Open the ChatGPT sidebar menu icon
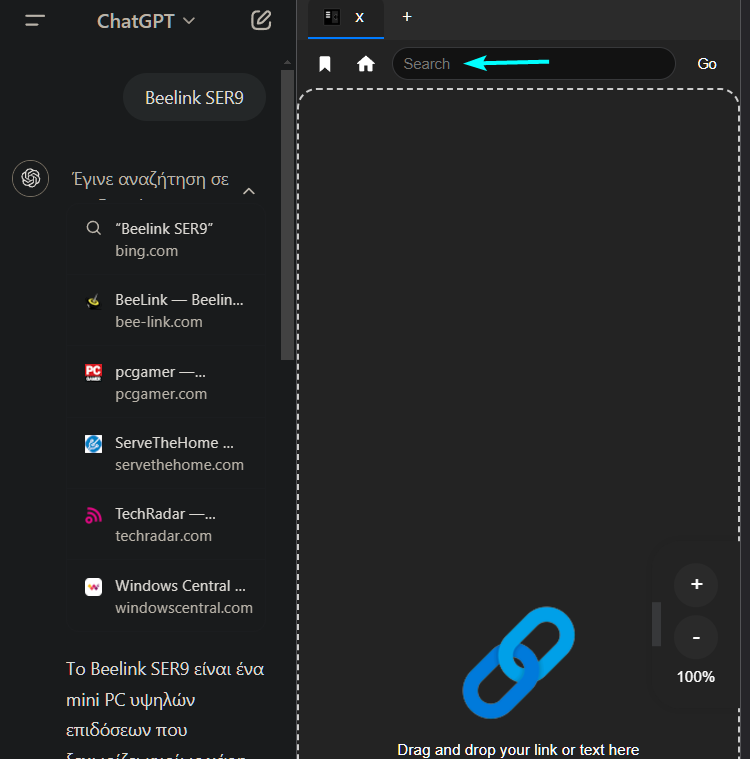Image resolution: width=750 pixels, height=759 pixels. 35,20
